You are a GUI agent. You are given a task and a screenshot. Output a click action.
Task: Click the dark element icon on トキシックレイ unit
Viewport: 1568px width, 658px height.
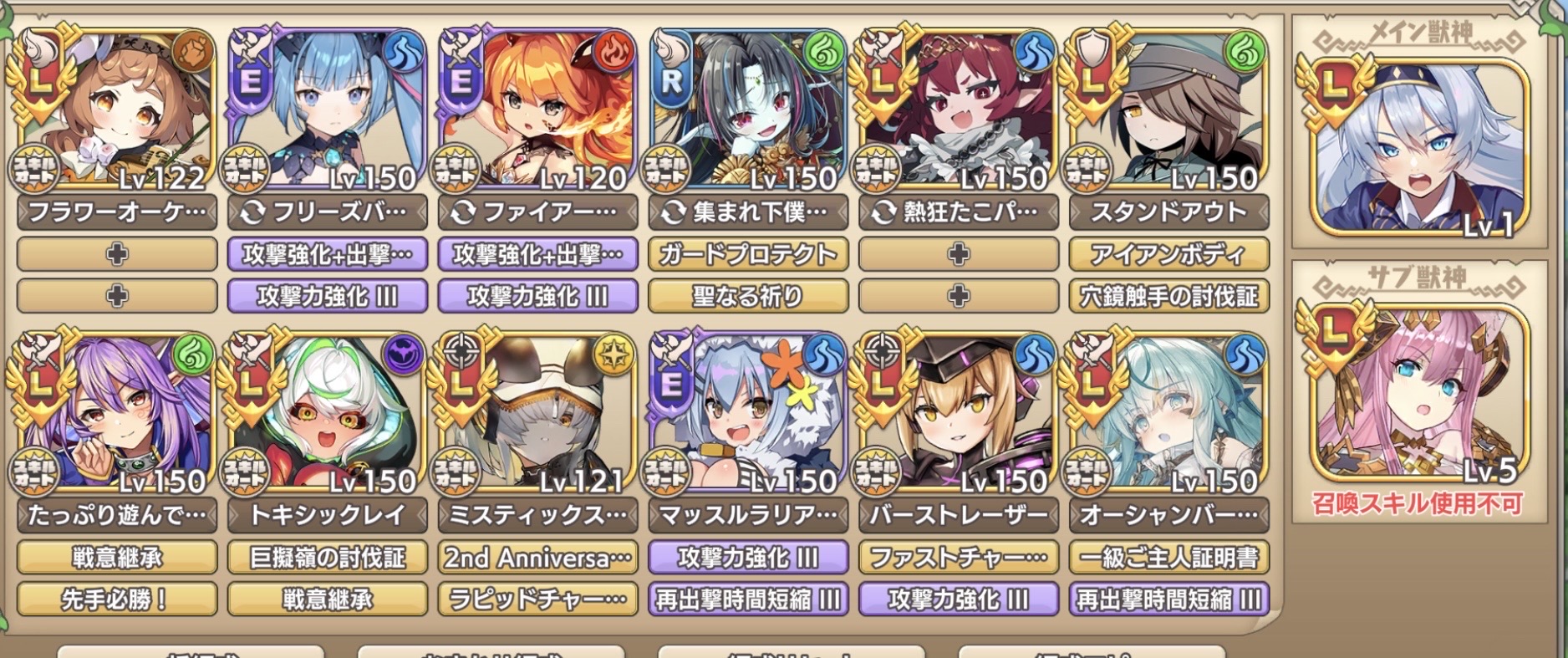coord(405,355)
